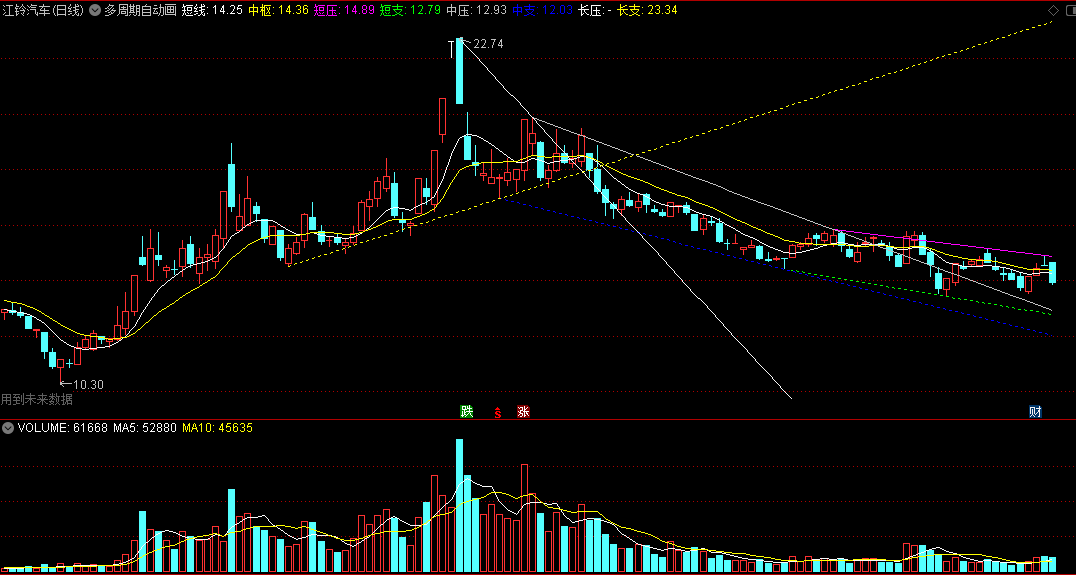The image size is (1076, 575).
Task: Select the magenta 短压: 14.89 label
Action: click(x=344, y=10)
